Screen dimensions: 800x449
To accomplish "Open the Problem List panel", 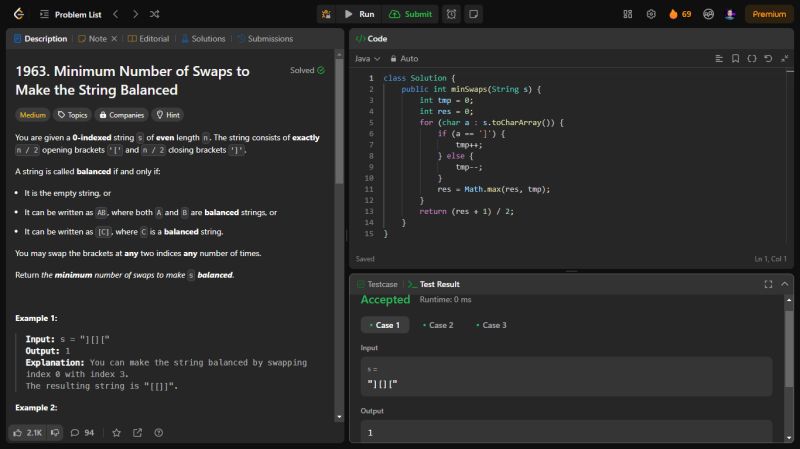I will tap(71, 14).
